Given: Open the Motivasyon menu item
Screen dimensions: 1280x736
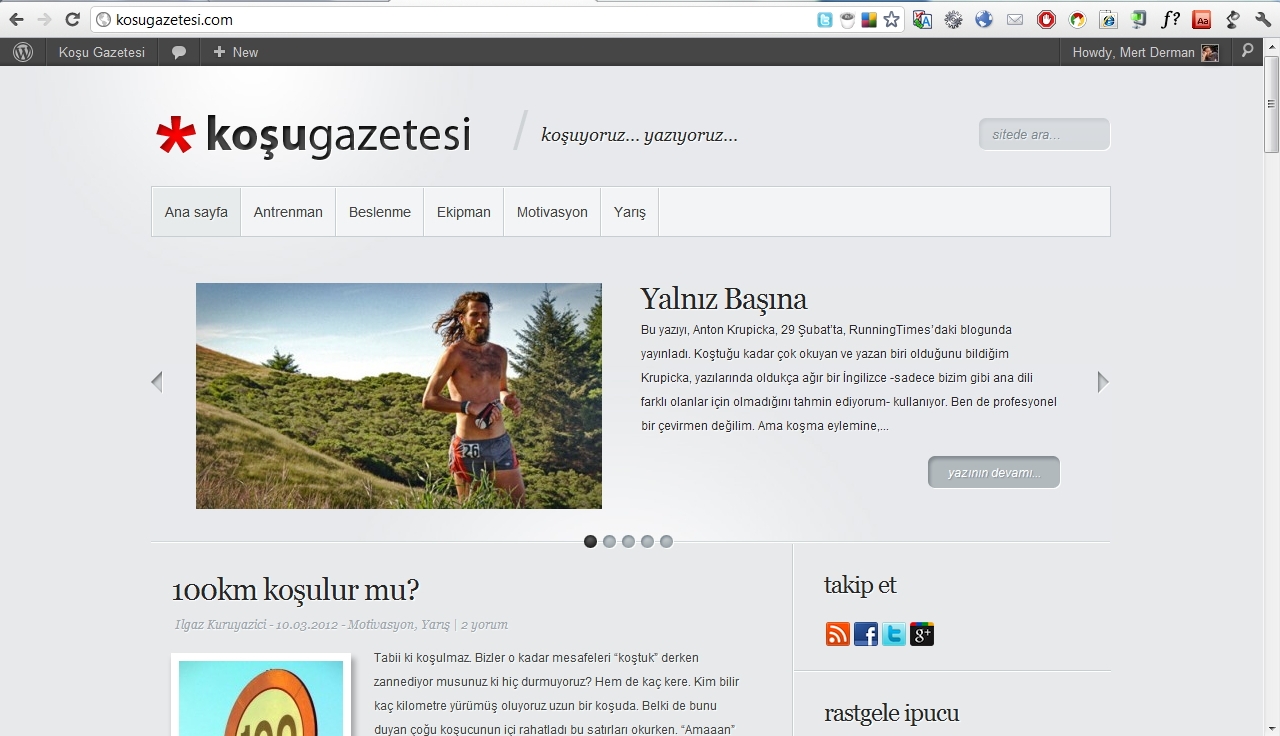Looking at the screenshot, I should tap(552, 212).
